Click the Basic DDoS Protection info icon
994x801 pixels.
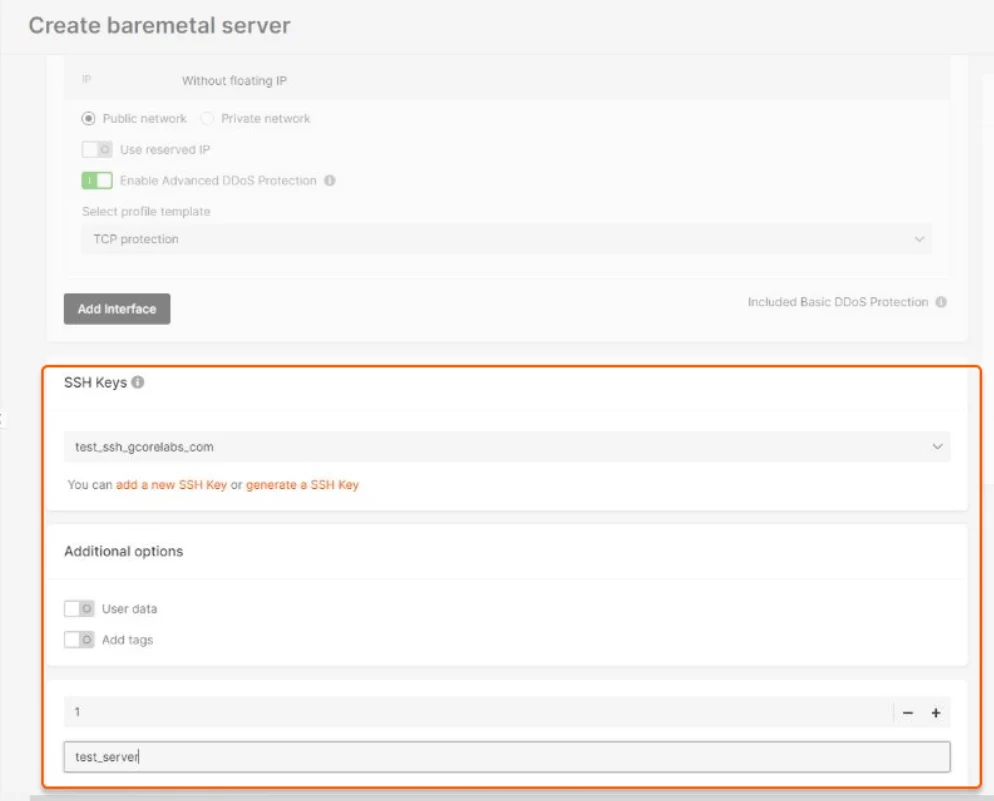[x=941, y=302]
